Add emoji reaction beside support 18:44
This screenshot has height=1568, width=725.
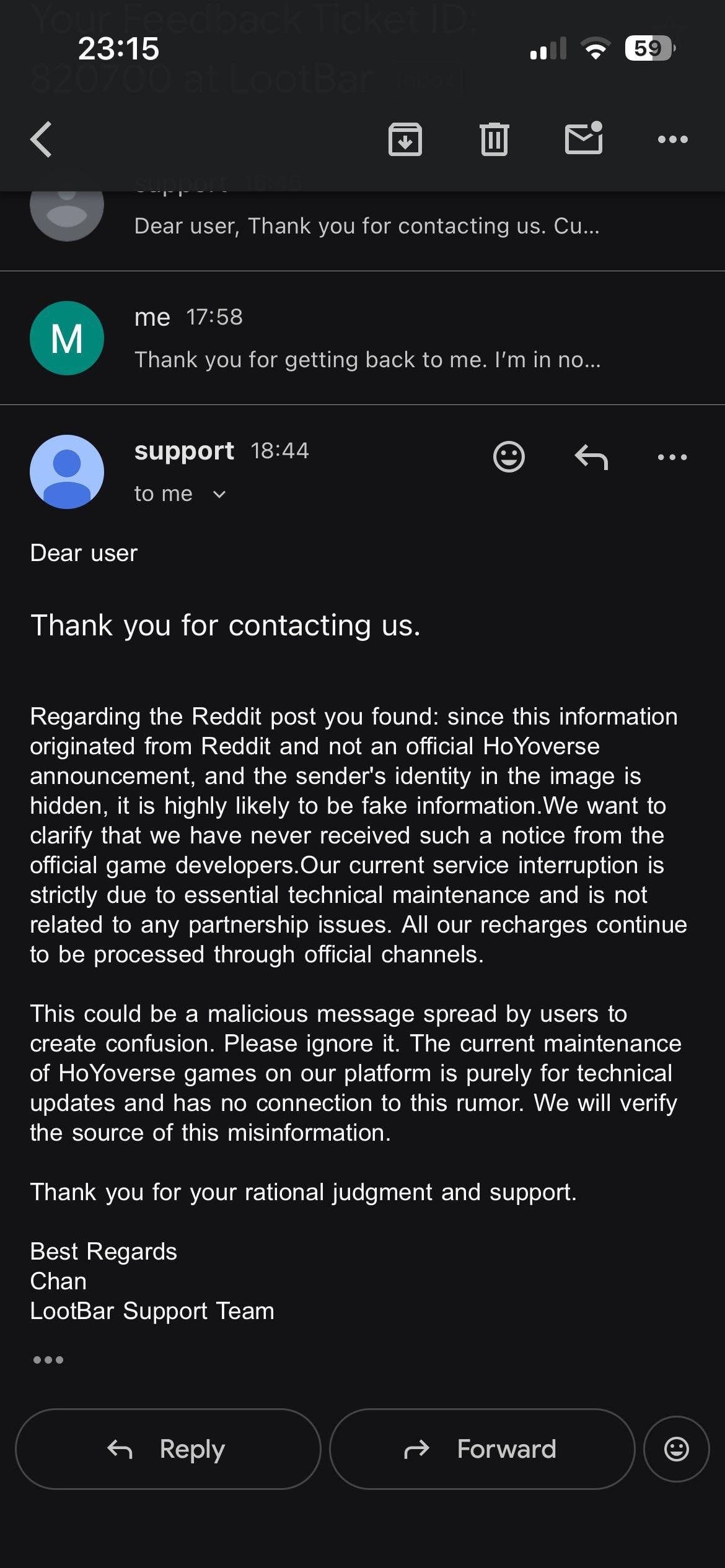tap(509, 458)
